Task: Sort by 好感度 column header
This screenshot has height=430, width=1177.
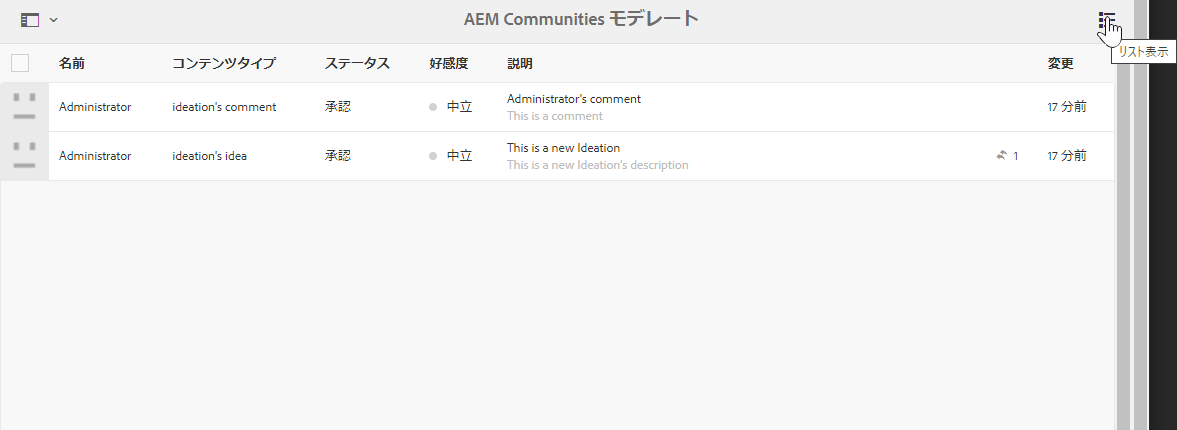Action: 449,63
